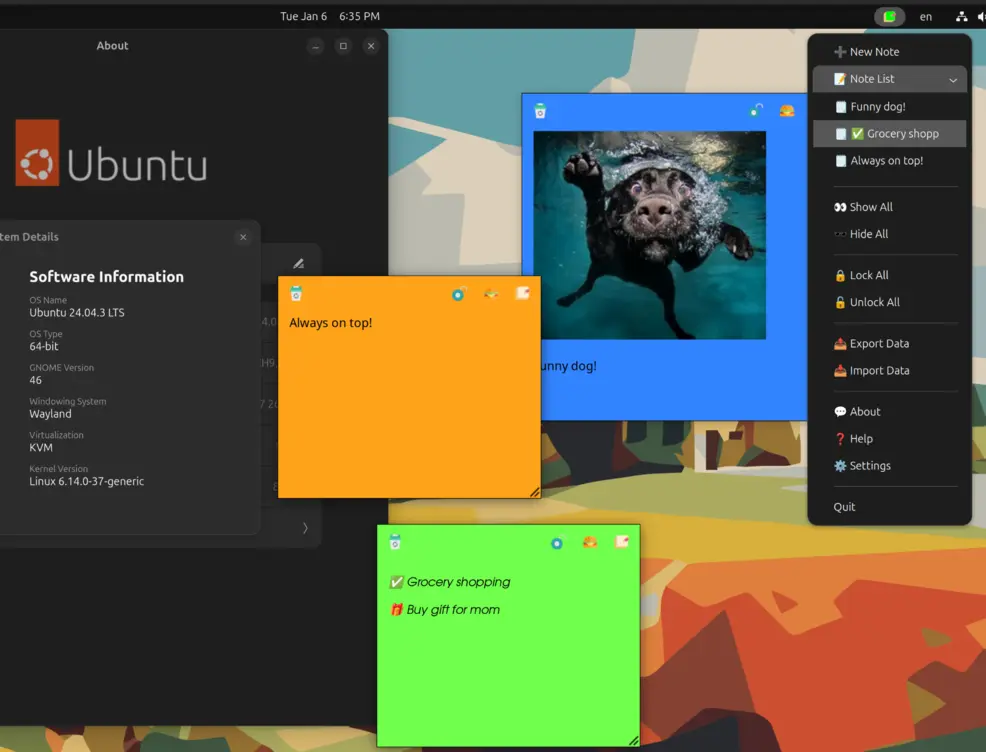
Task: Click the new note icon on the green note
Action: [622, 542]
